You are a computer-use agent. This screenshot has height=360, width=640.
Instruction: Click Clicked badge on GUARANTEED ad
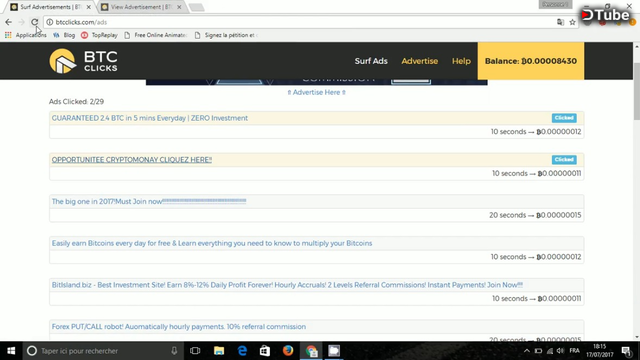tap(564, 118)
